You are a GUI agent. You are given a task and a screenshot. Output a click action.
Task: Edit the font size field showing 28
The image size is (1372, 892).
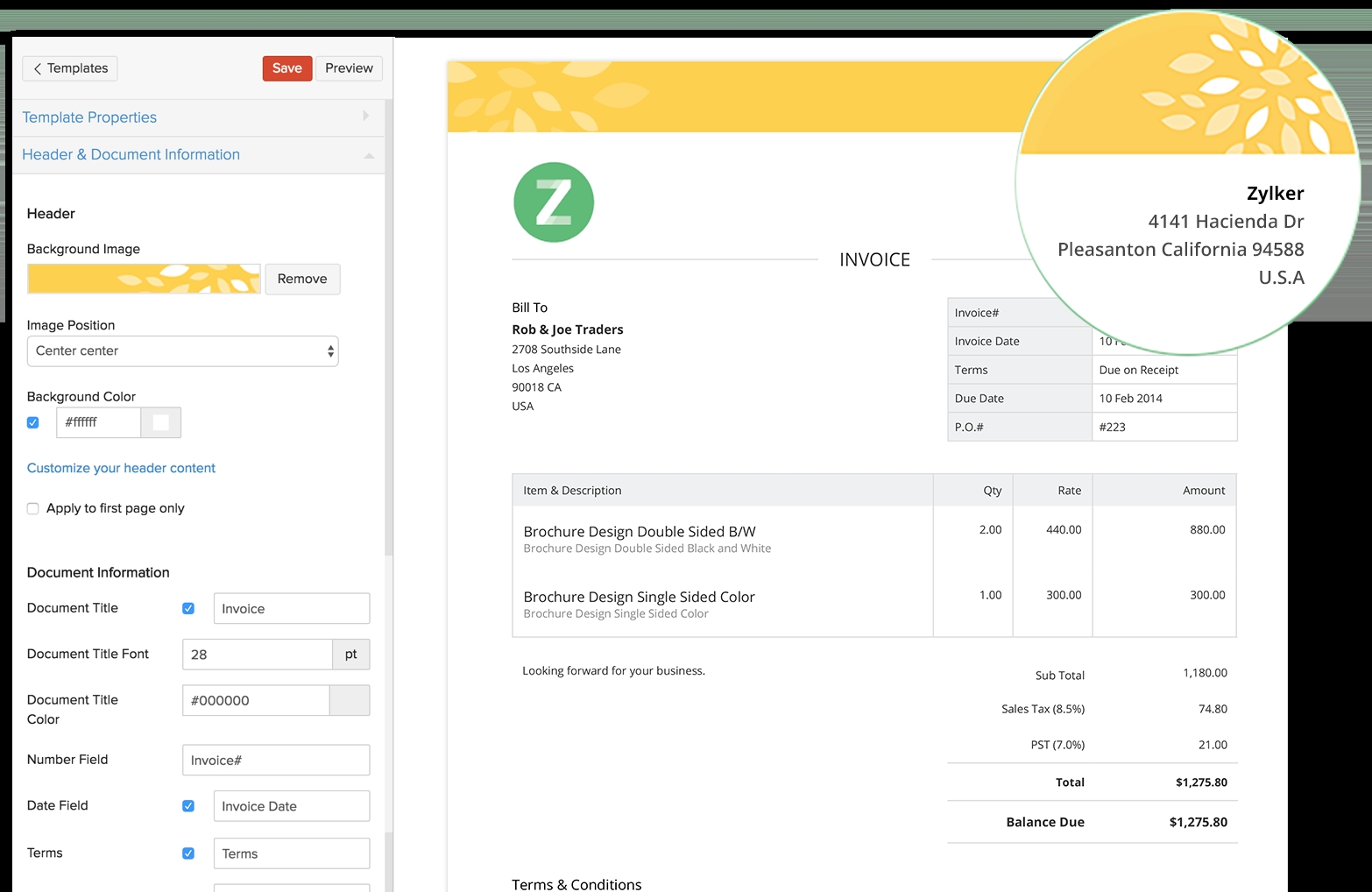click(257, 654)
